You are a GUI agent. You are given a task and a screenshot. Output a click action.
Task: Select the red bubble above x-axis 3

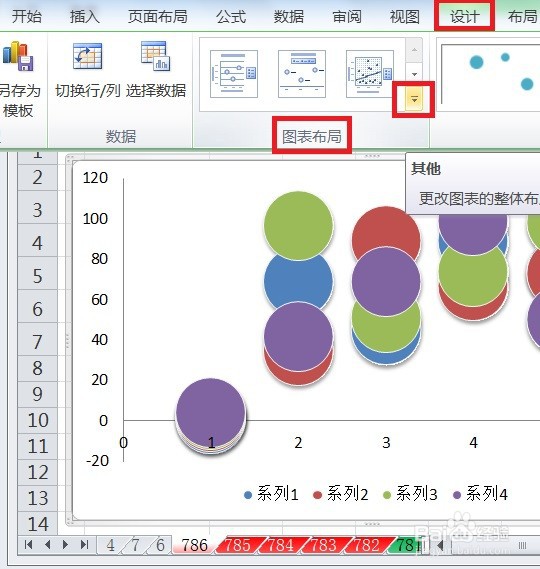[x=386, y=228]
